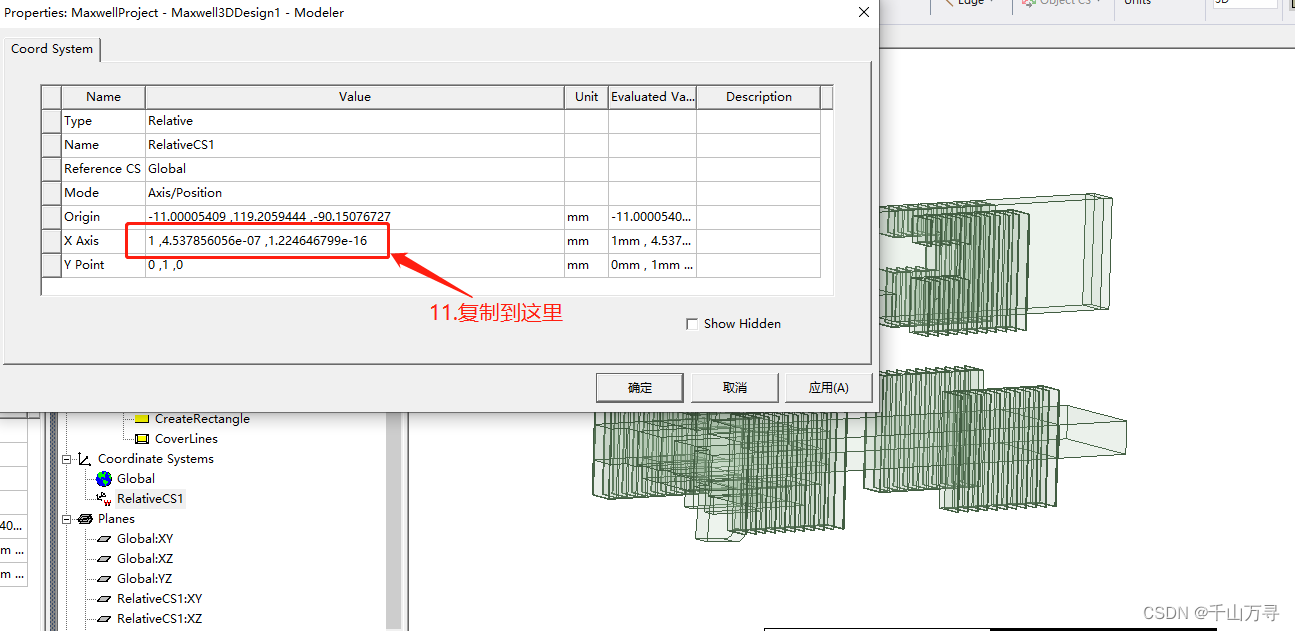
Task: Click the 'Origin' name cell
Action: click(103, 217)
